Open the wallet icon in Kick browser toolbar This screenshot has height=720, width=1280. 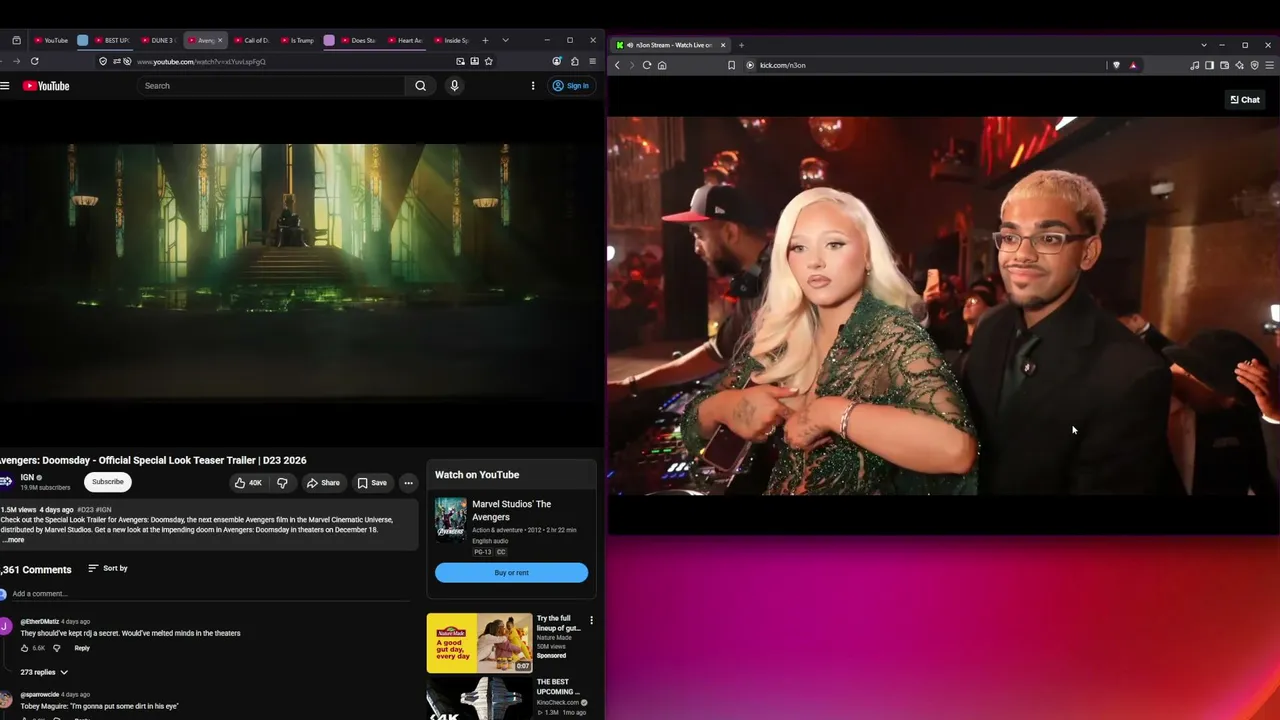(x=1224, y=65)
